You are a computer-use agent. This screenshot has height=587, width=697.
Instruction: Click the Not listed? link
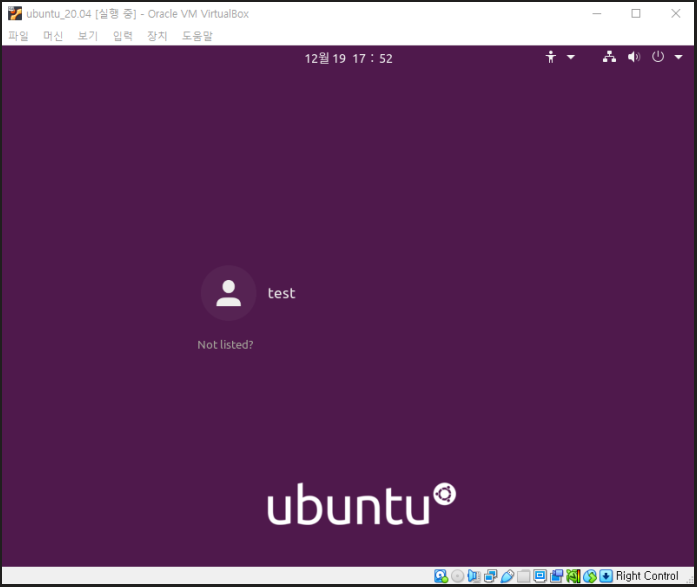pos(225,345)
